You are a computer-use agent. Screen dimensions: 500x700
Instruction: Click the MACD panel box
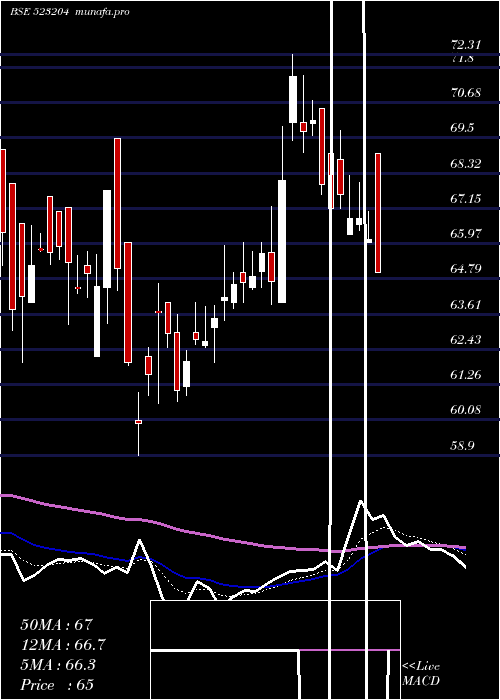coord(275,650)
